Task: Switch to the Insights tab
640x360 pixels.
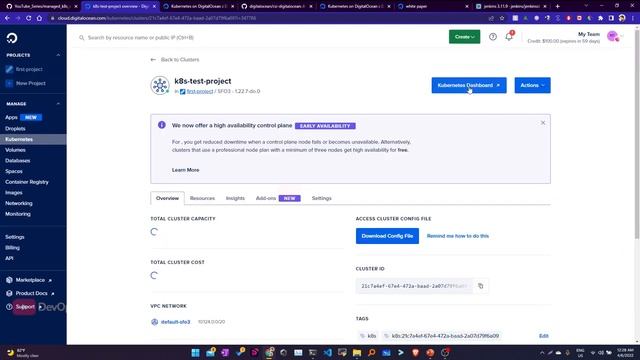Action: pos(235,198)
